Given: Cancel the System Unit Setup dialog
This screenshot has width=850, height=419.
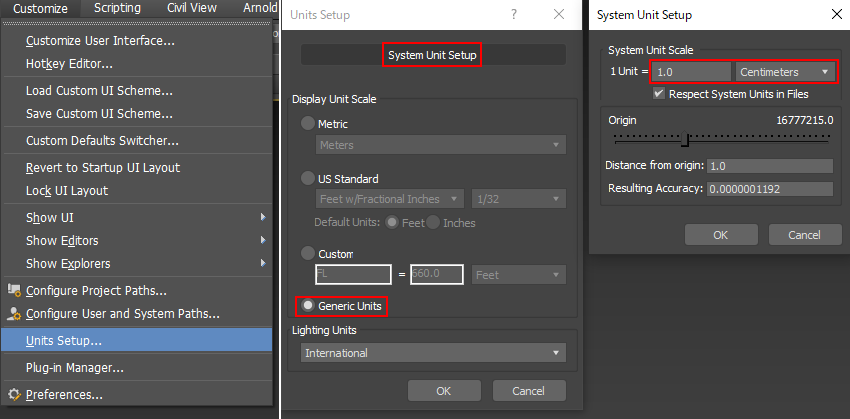Looking at the screenshot, I should pyautogui.click(x=803, y=235).
